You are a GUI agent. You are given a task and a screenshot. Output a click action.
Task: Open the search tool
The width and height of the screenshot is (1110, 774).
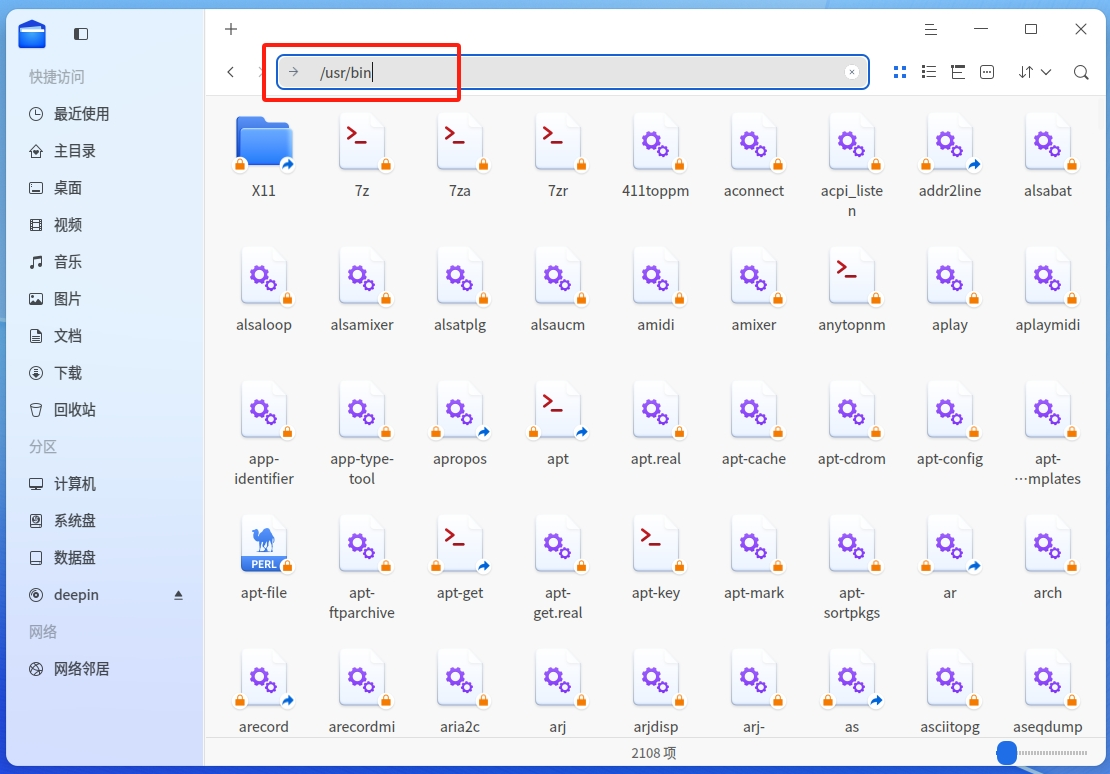[x=1081, y=72]
